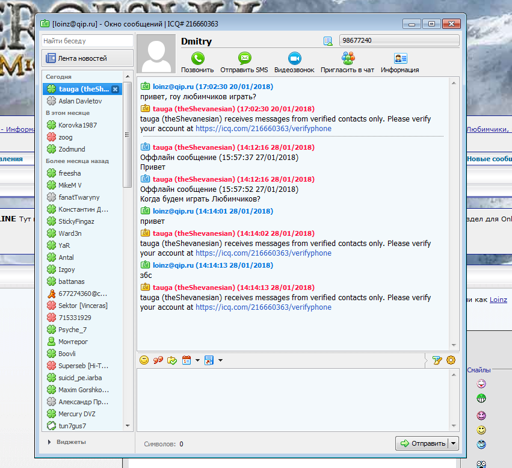This screenshot has height=468, width=512.
Task: Open the Отправить SMS icon
Action: pyautogui.click(x=244, y=59)
